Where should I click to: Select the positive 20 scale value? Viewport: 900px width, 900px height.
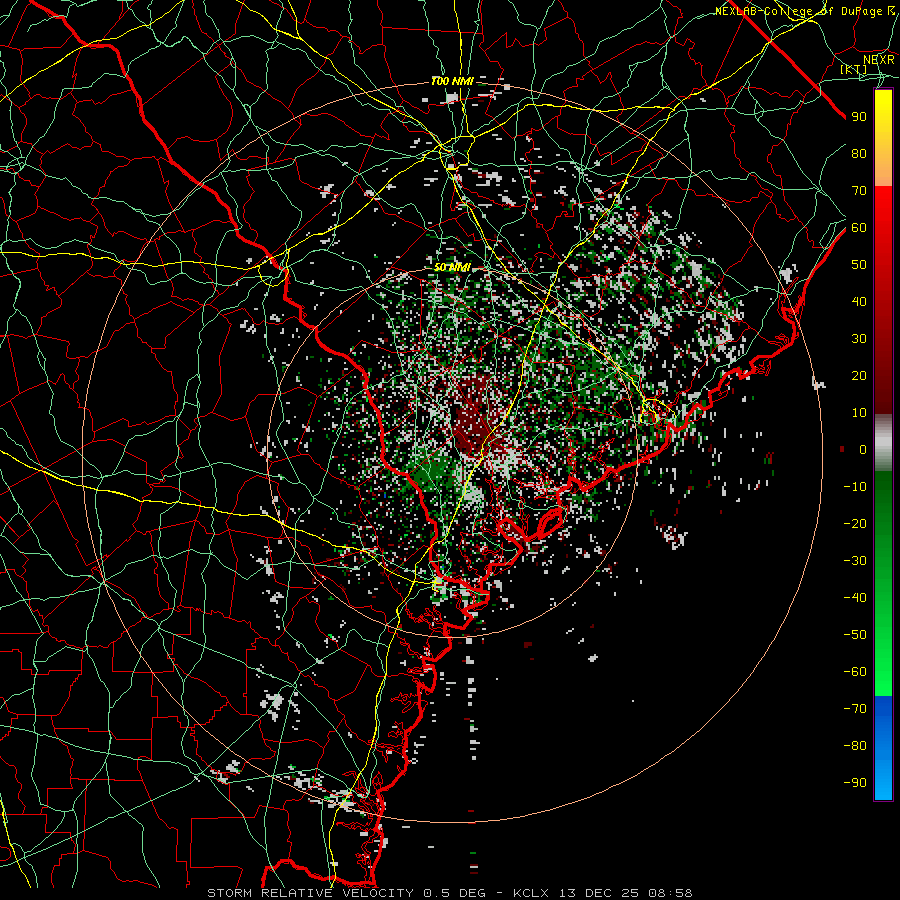(x=859, y=375)
